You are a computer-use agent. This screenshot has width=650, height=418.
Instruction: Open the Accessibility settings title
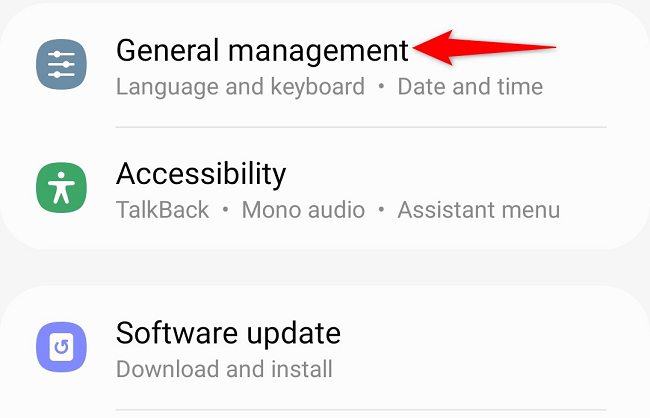(x=201, y=174)
